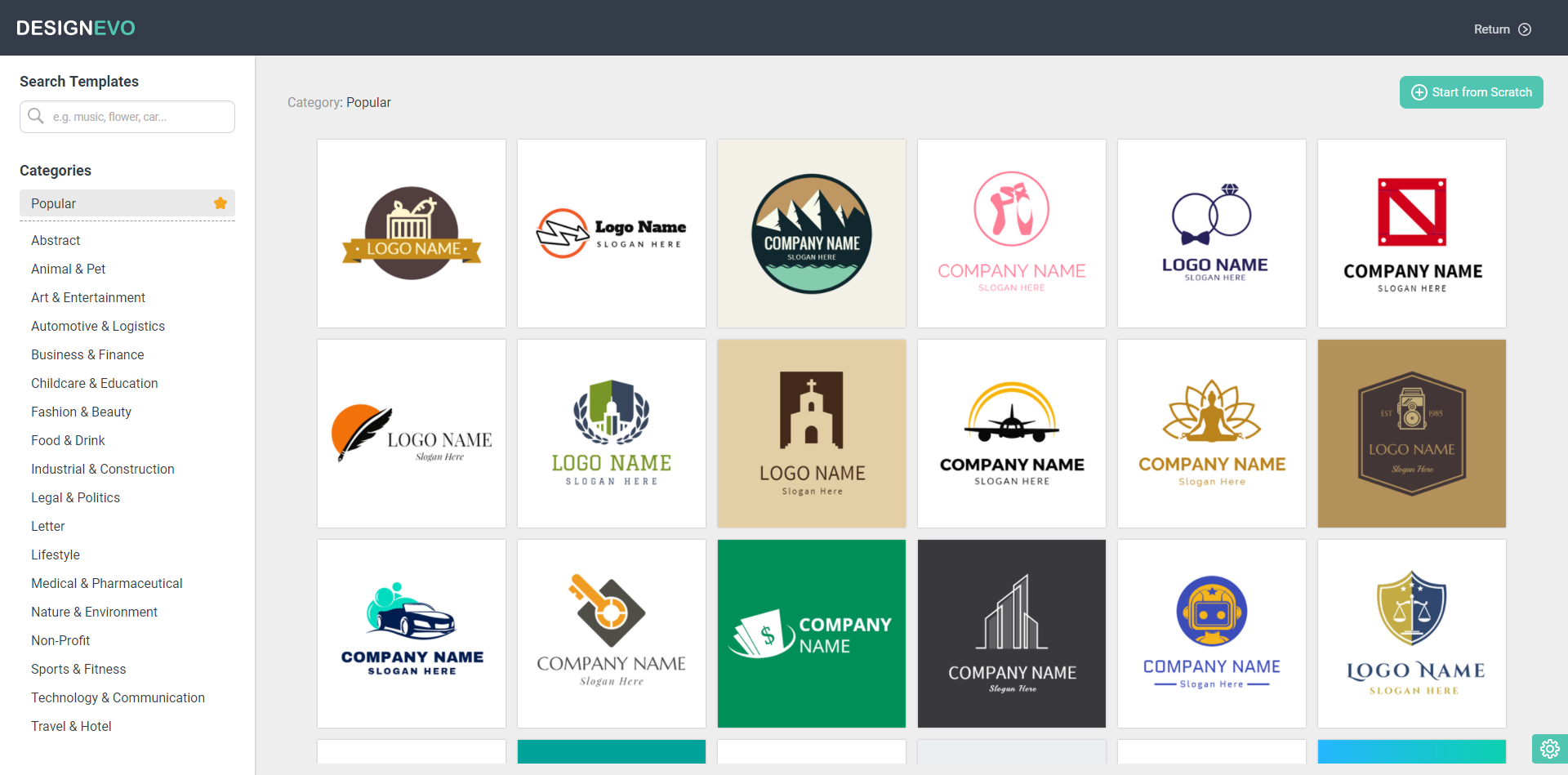Select the blue robot logo template
The width and height of the screenshot is (1568, 775).
coord(1212,634)
